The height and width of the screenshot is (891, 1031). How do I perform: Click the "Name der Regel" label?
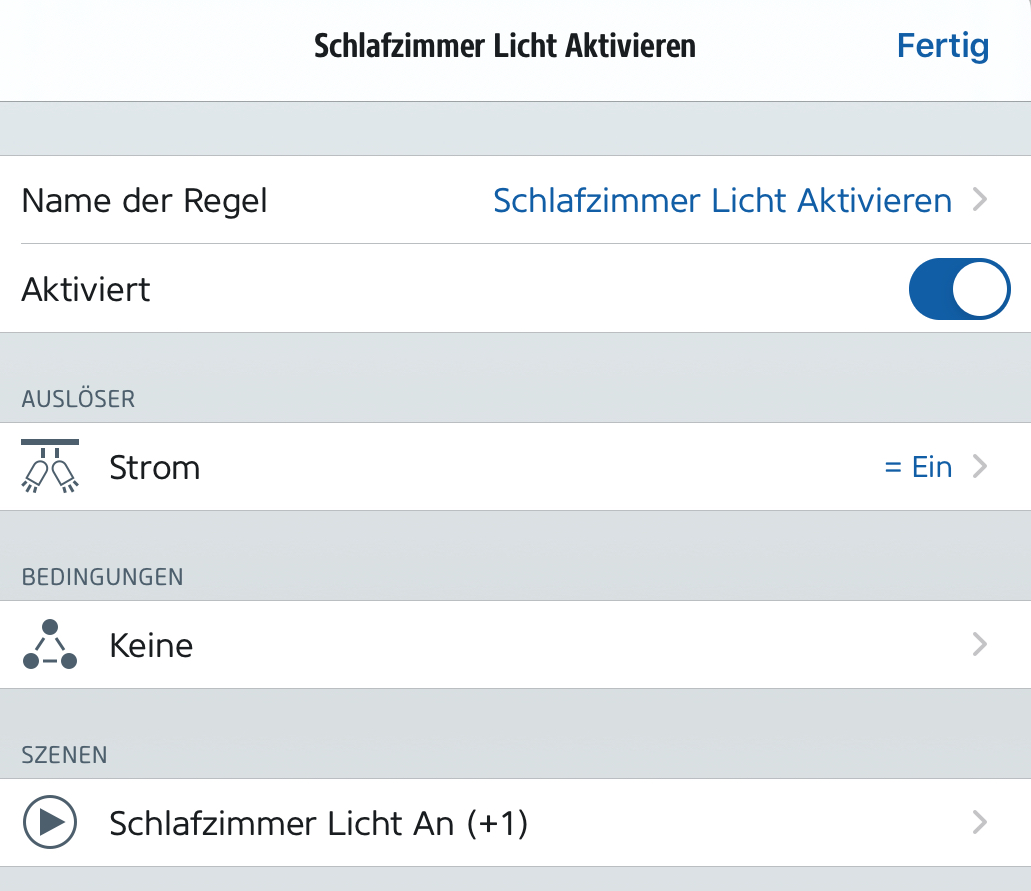tap(144, 201)
